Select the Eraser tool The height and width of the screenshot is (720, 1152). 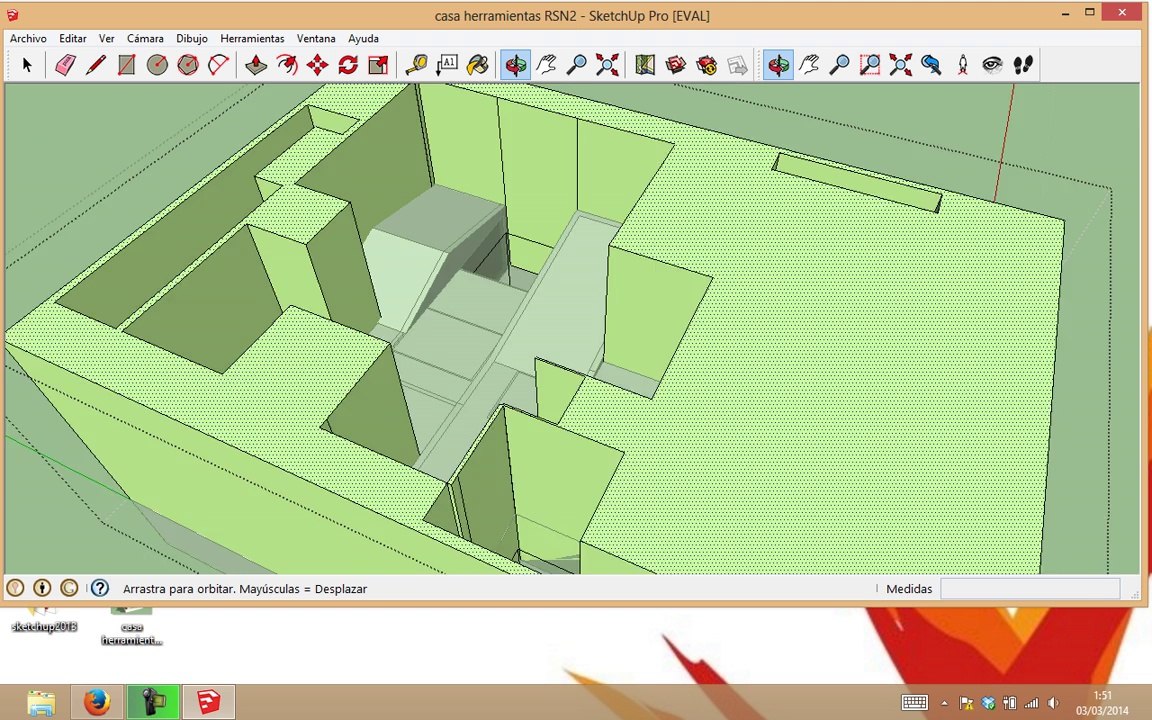pos(65,65)
